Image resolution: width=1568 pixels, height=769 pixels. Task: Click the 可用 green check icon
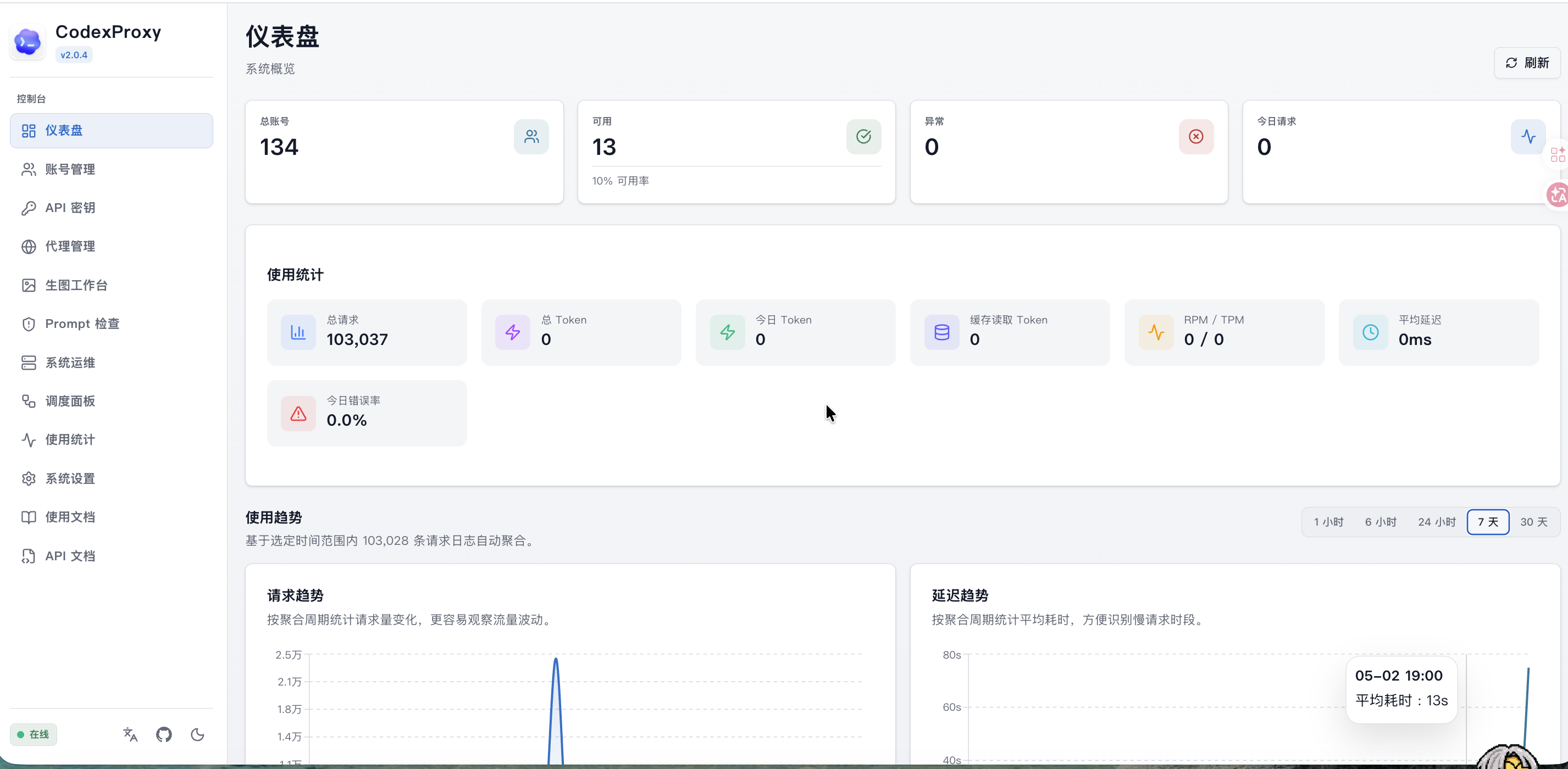[863, 136]
